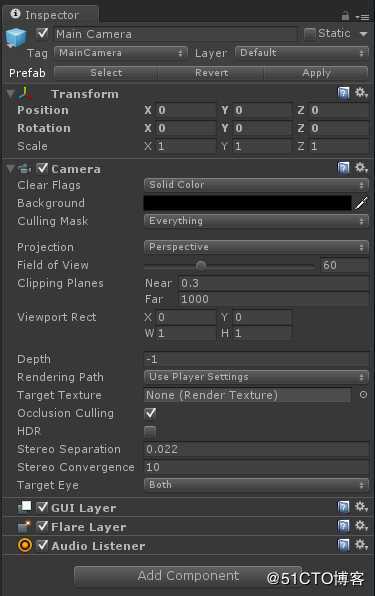Click the Prefab Select button

[106, 73]
